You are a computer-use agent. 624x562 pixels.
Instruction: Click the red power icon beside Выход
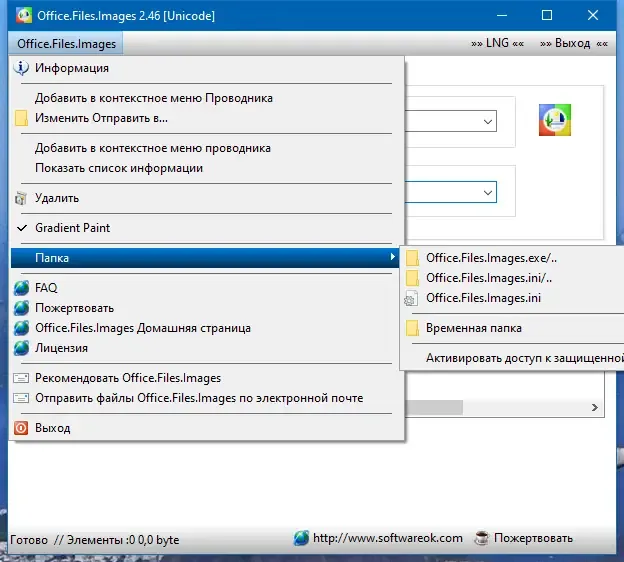tap(21, 428)
